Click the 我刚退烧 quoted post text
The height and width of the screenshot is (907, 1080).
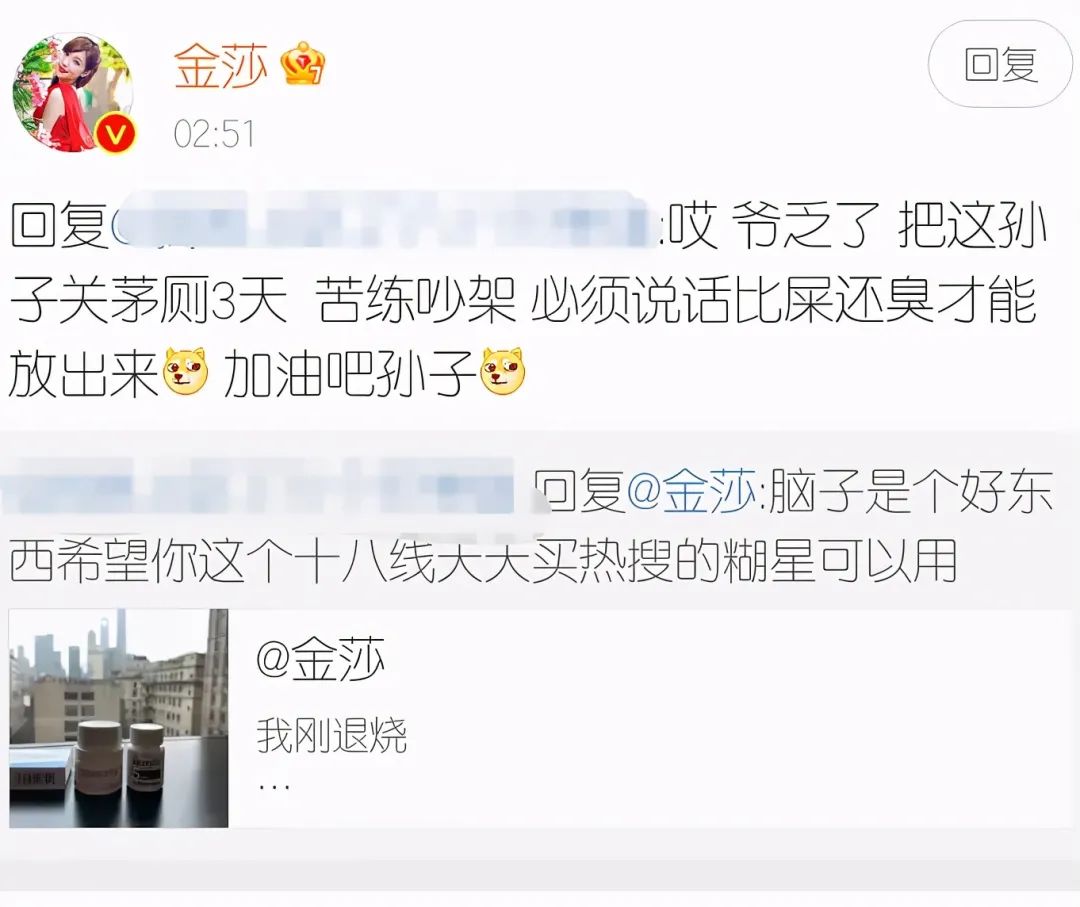point(332,736)
